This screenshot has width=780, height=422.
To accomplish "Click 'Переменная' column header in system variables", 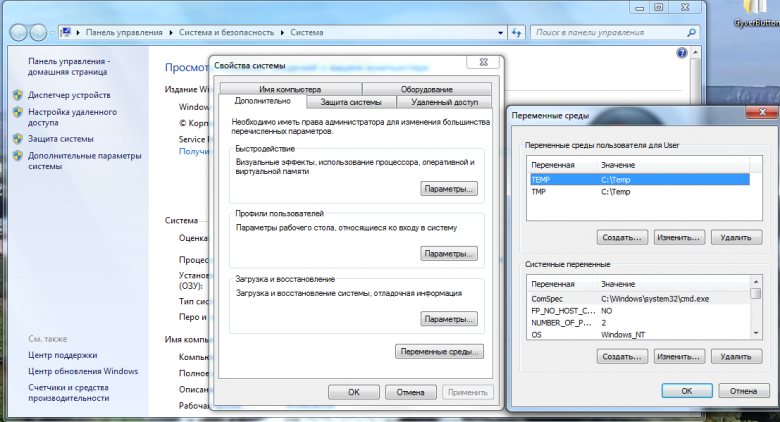I will pos(562,284).
